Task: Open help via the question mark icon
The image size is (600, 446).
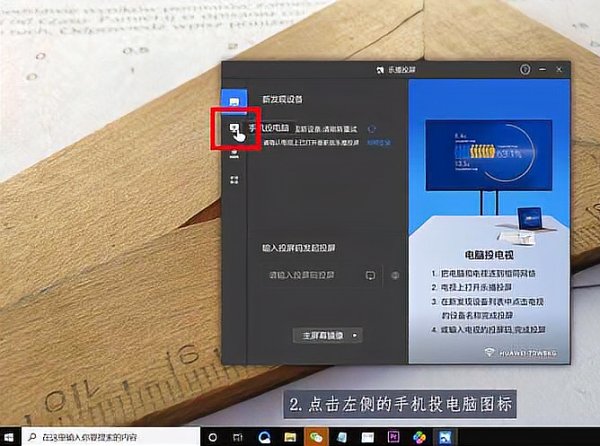Action: pyautogui.click(x=525, y=70)
